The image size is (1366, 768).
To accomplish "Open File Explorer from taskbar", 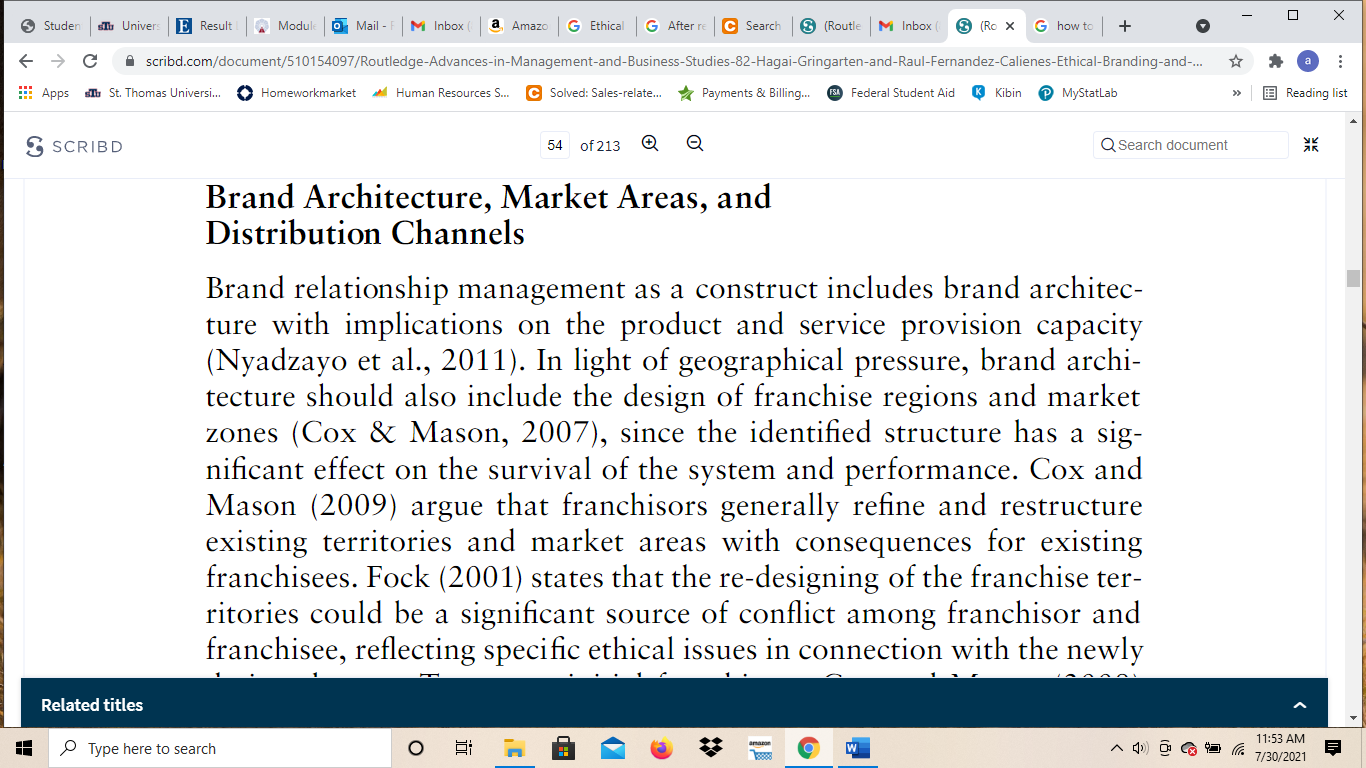I will click(x=514, y=748).
